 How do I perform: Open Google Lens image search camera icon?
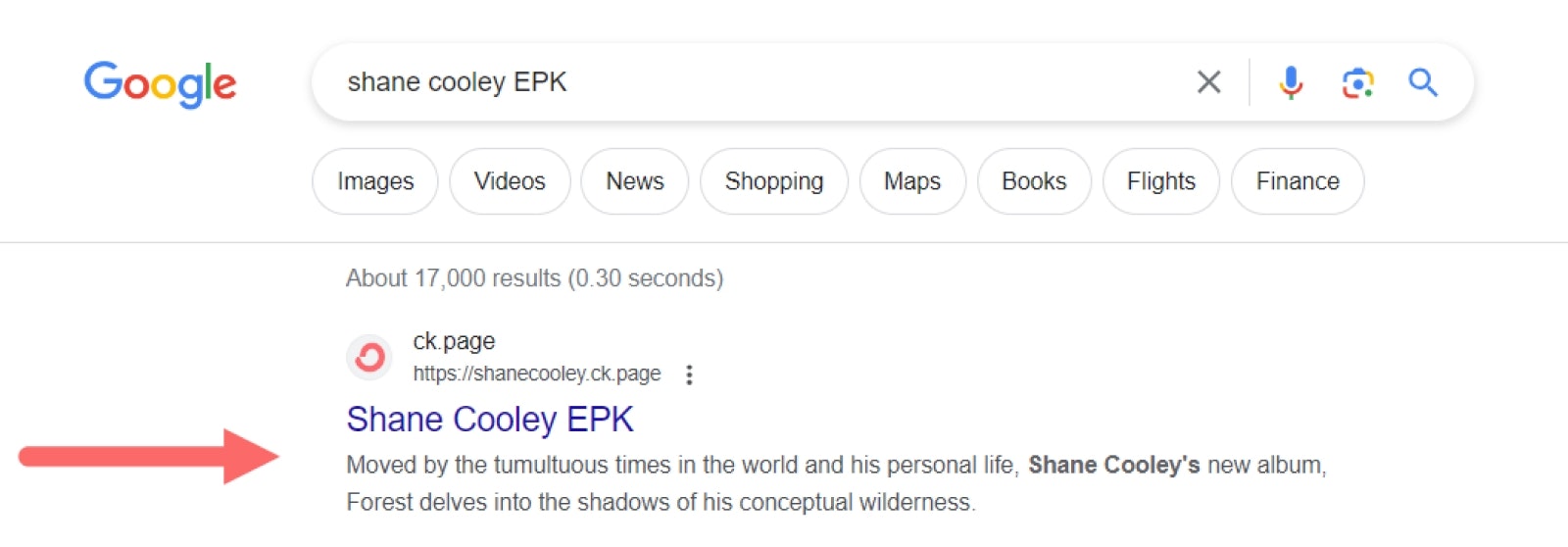pyautogui.click(x=1357, y=82)
